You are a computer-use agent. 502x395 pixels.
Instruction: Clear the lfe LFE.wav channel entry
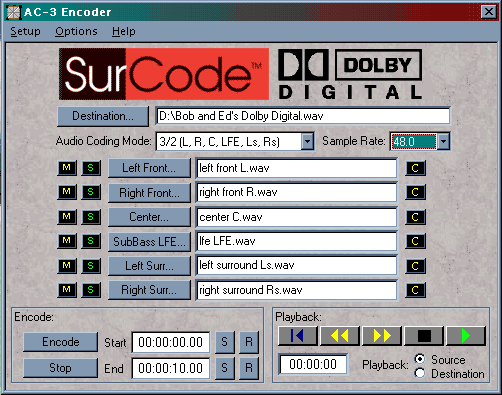click(415, 241)
